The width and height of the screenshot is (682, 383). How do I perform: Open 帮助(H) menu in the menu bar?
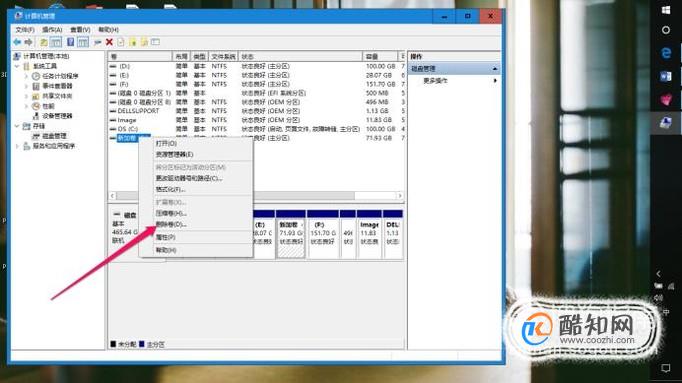[x=108, y=30]
